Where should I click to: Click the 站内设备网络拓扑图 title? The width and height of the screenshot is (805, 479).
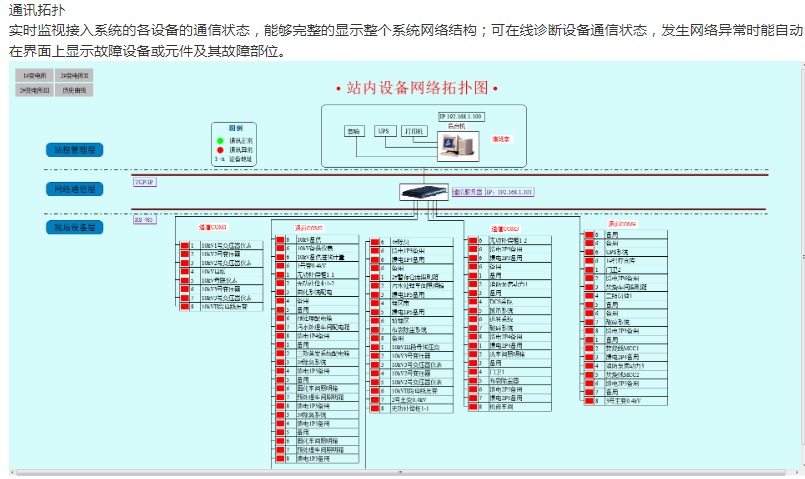click(x=417, y=88)
